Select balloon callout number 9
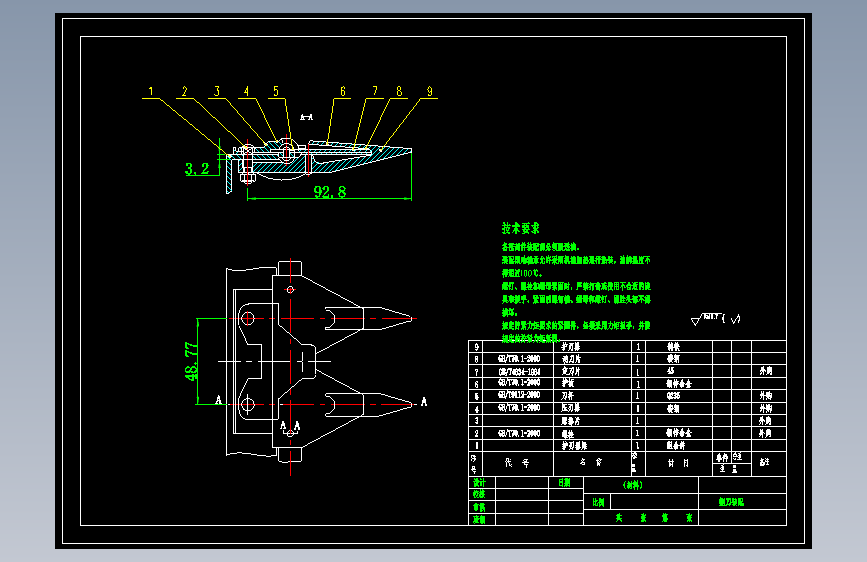867x562 pixels. coord(430,91)
